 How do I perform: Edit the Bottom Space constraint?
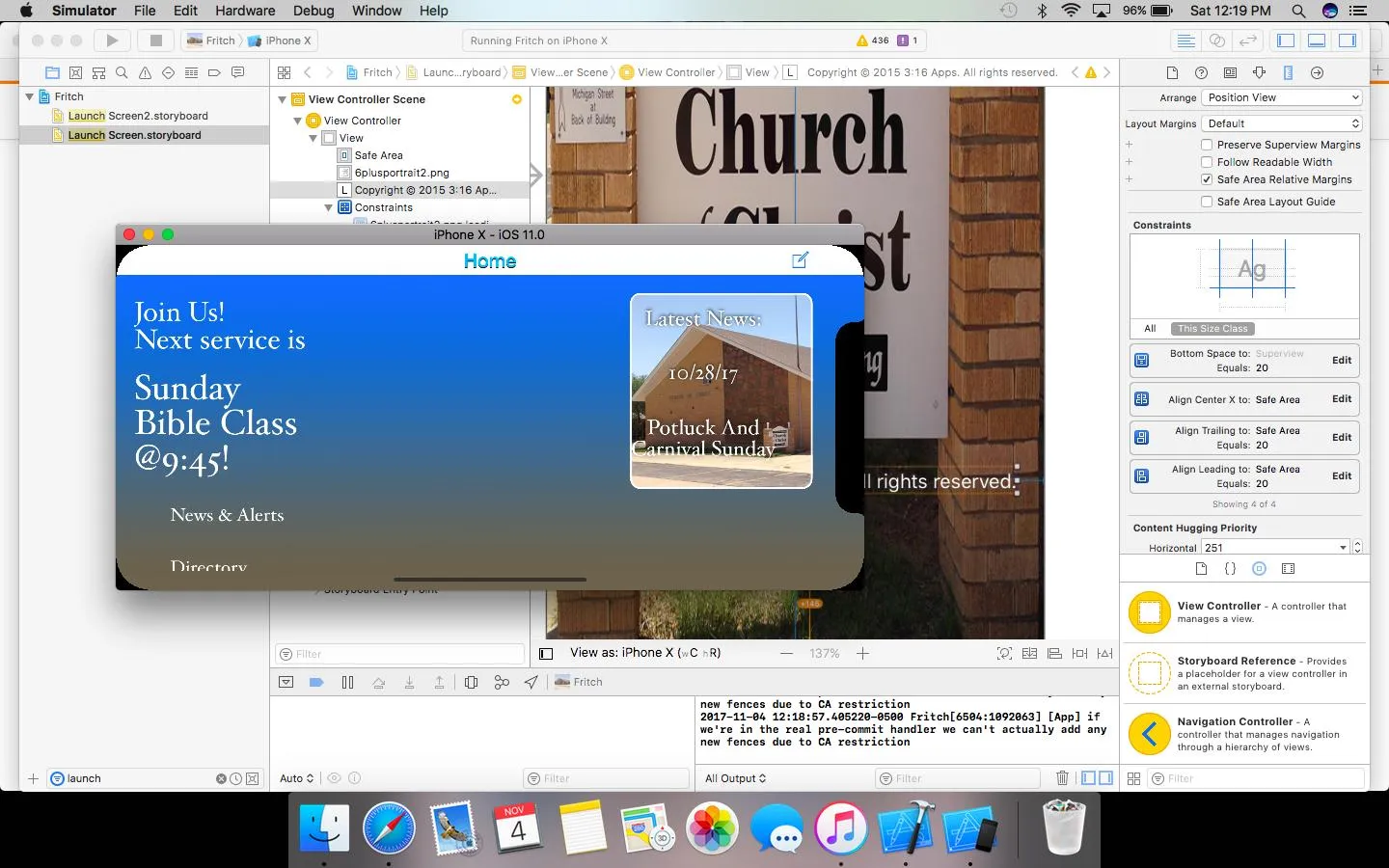(1342, 360)
